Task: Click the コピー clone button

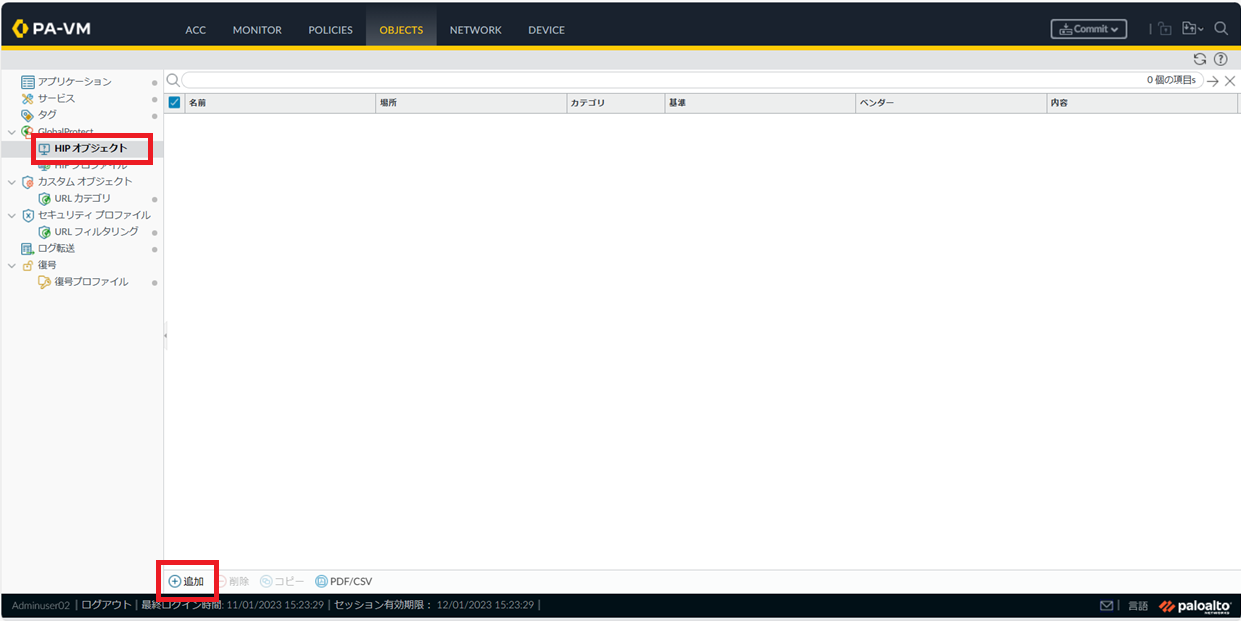Action: 282,581
